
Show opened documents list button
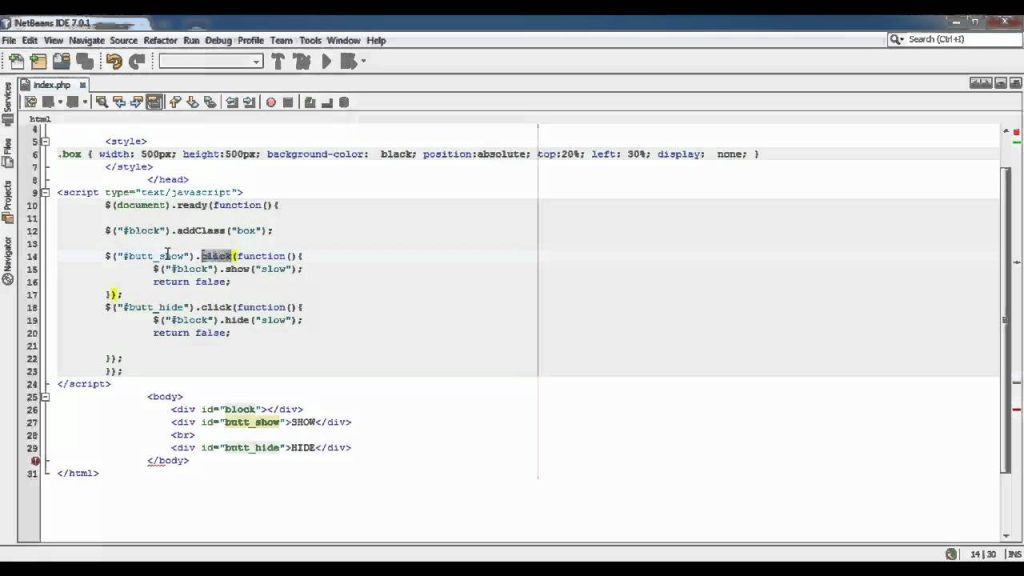pyautogui.click(x=1000, y=83)
